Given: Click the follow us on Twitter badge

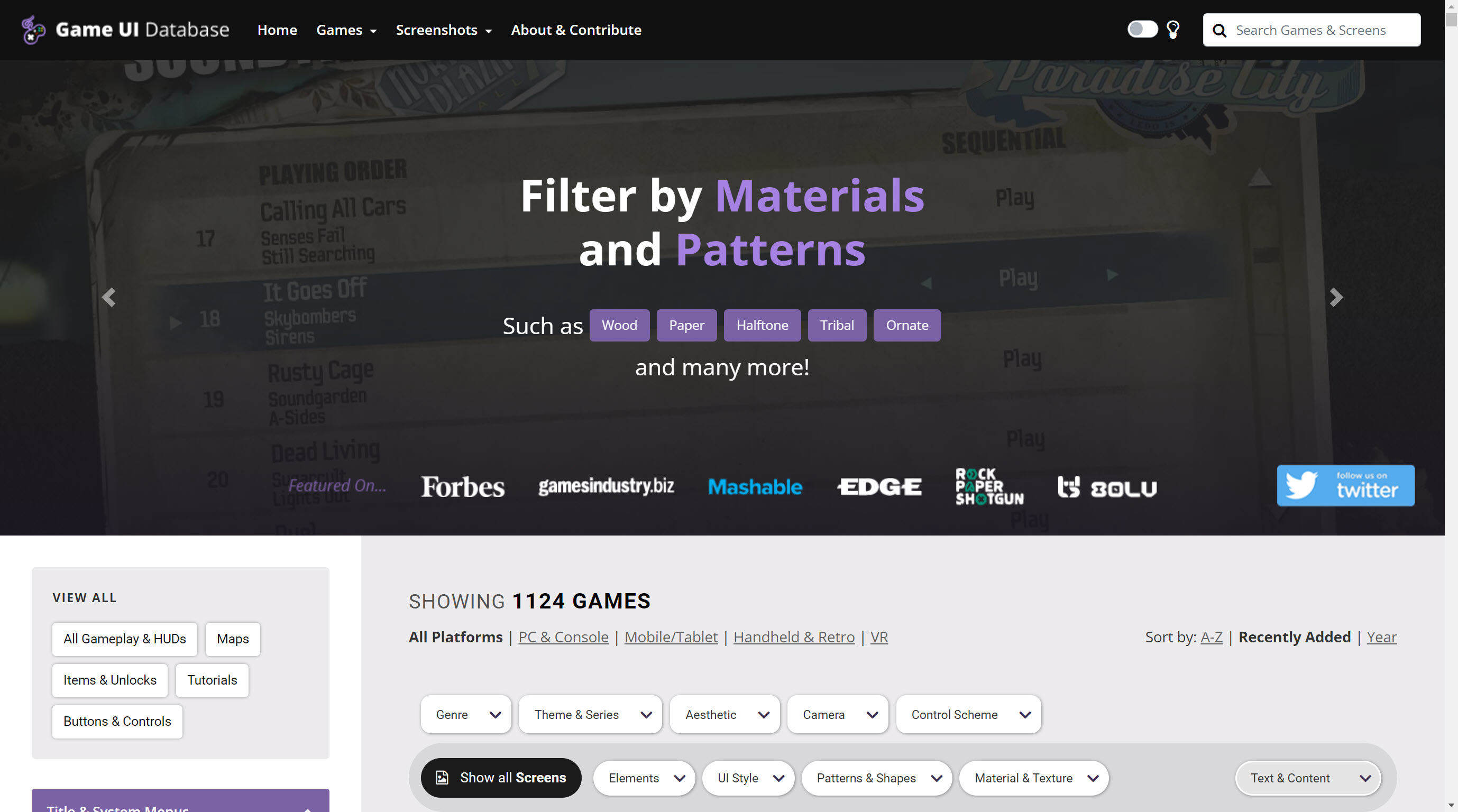Looking at the screenshot, I should pos(1345,485).
